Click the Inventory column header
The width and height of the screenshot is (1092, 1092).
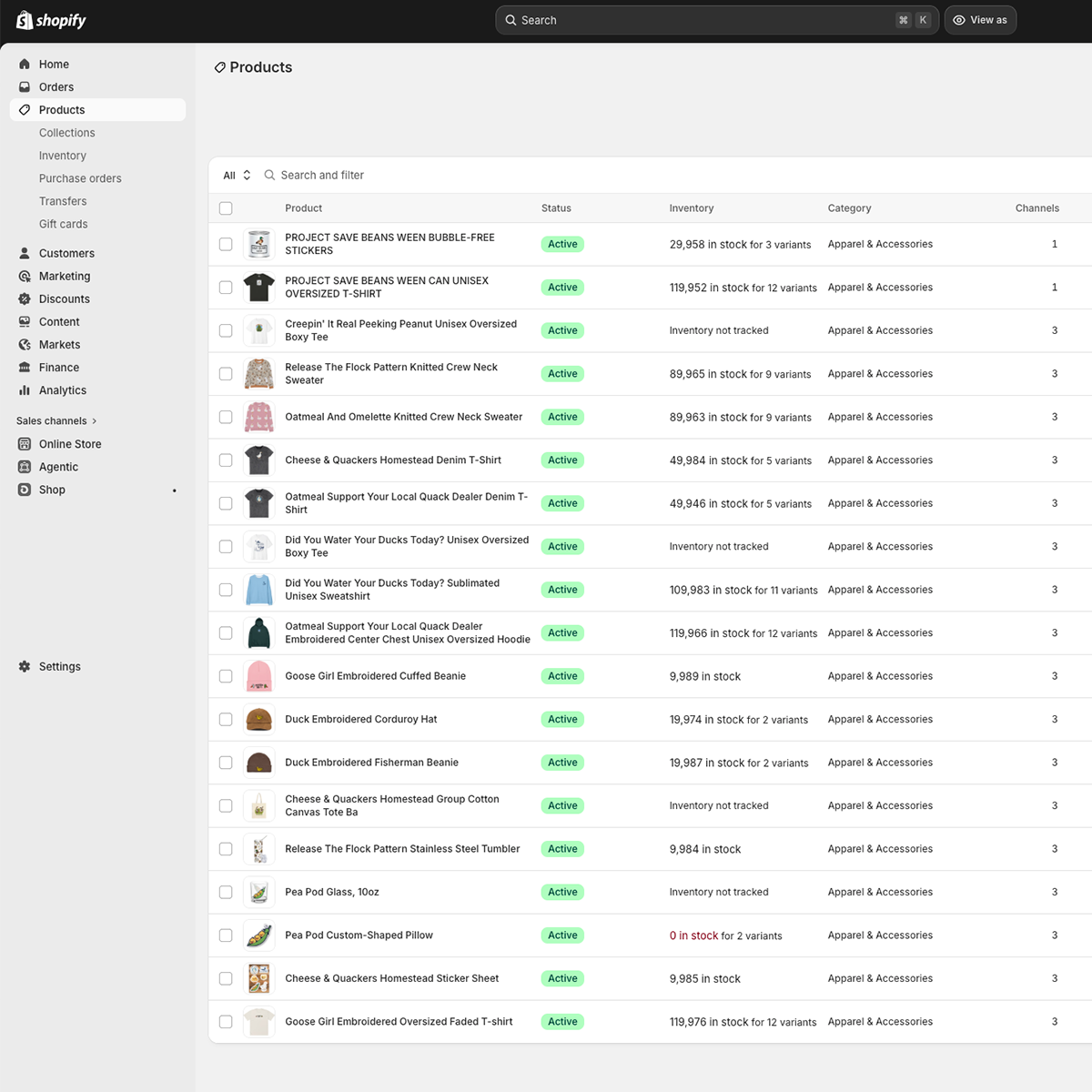click(692, 208)
